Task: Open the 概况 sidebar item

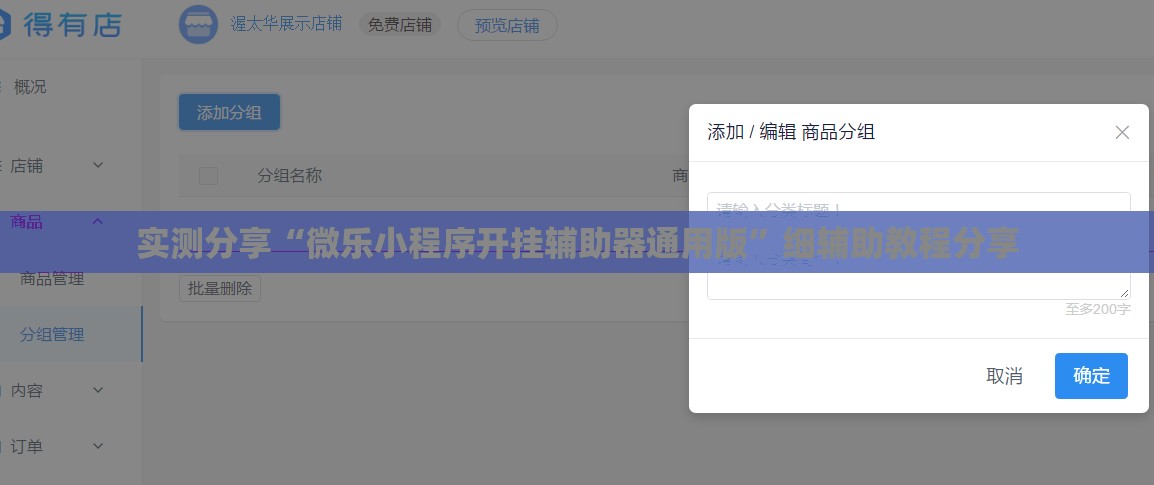Action: tap(30, 87)
